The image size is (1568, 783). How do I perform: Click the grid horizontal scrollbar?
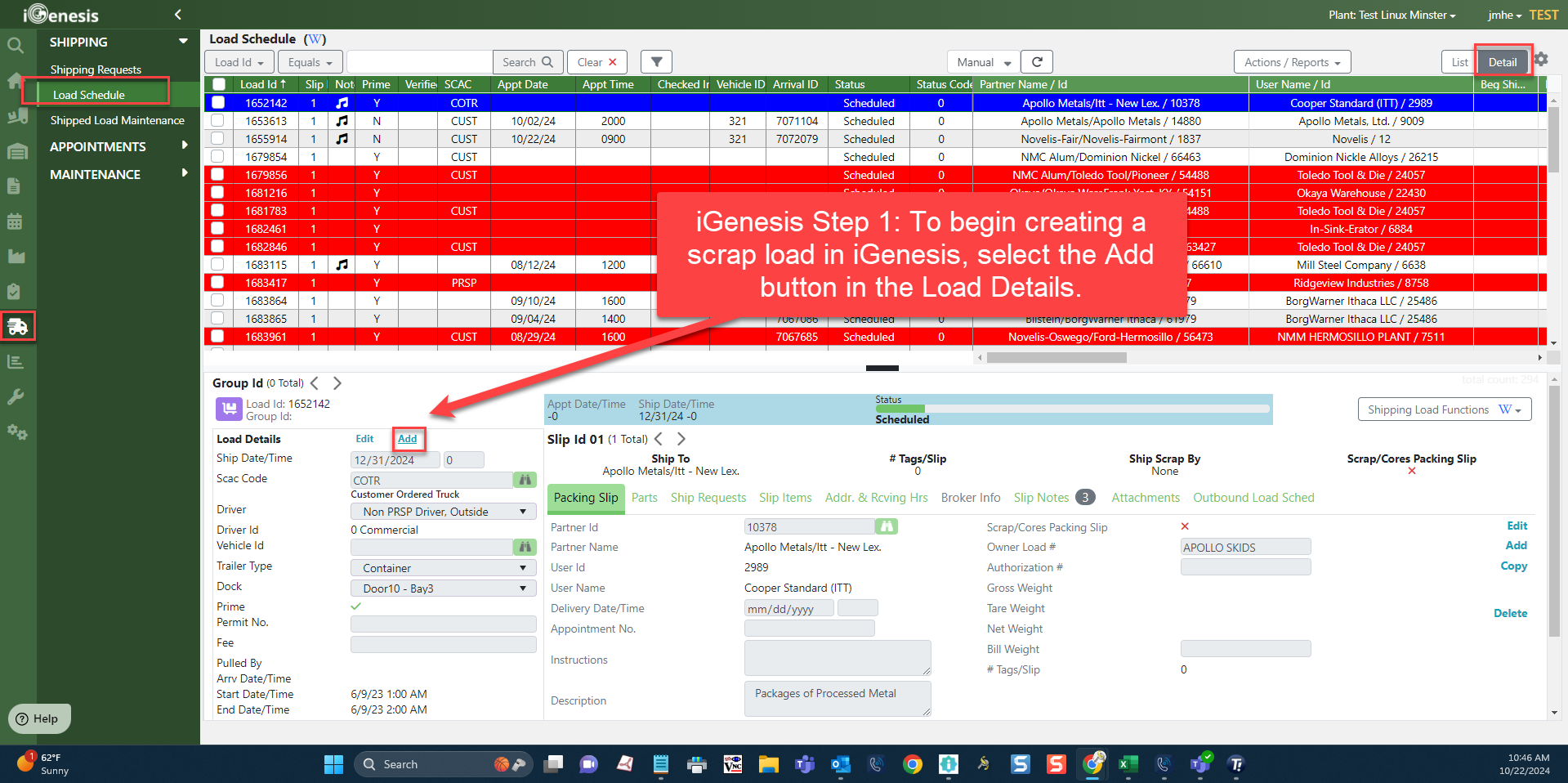pos(1056,357)
